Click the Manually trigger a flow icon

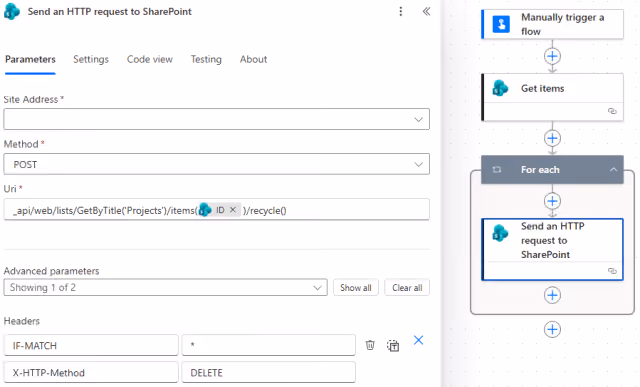click(x=501, y=24)
